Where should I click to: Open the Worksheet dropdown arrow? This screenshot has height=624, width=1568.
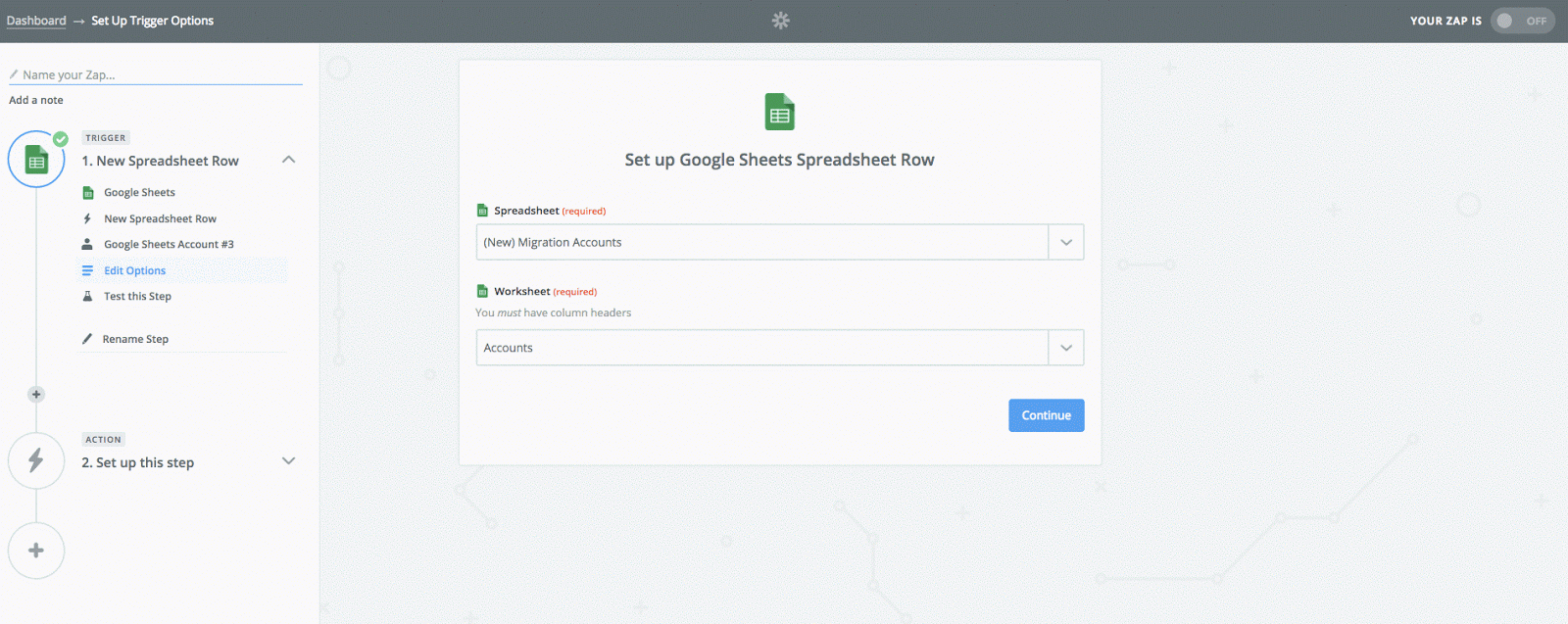tap(1066, 348)
